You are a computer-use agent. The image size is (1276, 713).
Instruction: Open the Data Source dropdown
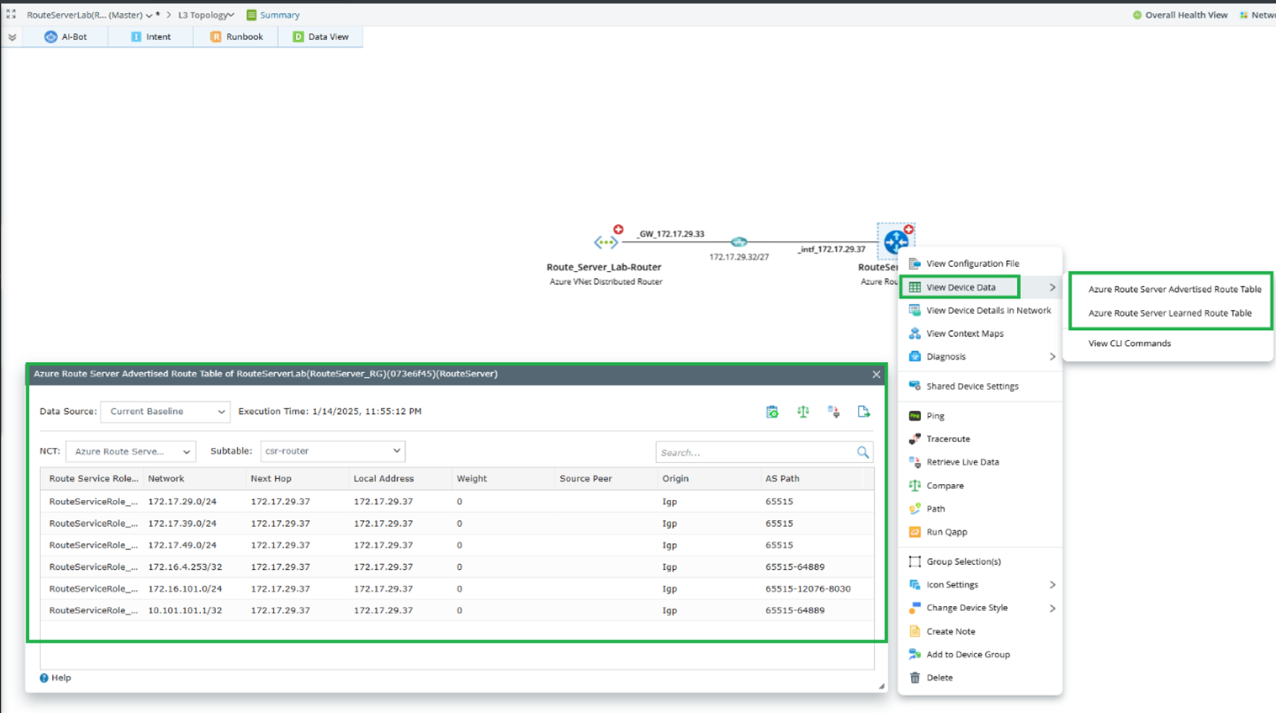pyautogui.click(x=165, y=412)
